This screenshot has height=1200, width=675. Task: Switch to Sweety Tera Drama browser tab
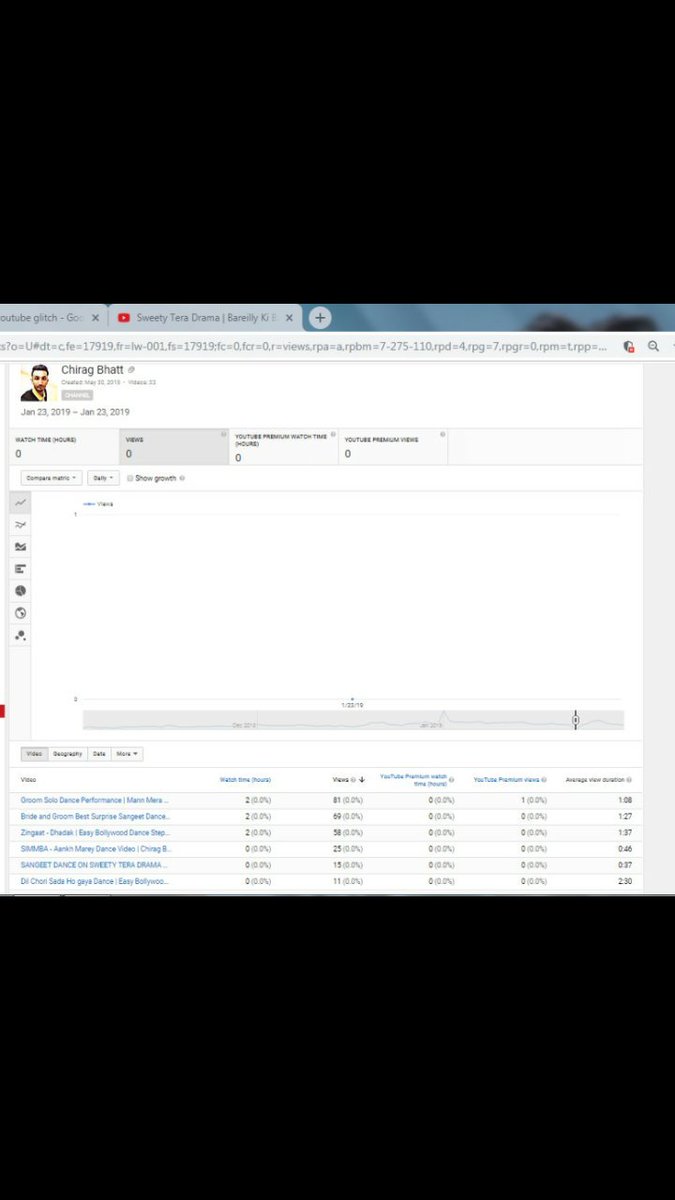point(205,317)
